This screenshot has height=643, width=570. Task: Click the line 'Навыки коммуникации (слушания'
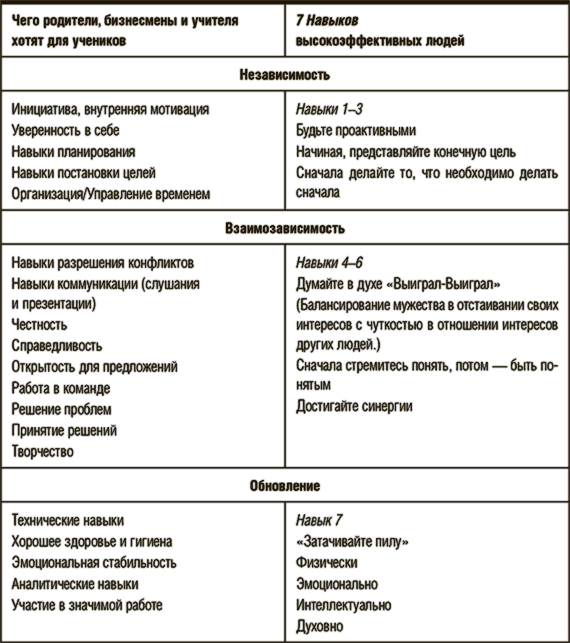click(105, 284)
